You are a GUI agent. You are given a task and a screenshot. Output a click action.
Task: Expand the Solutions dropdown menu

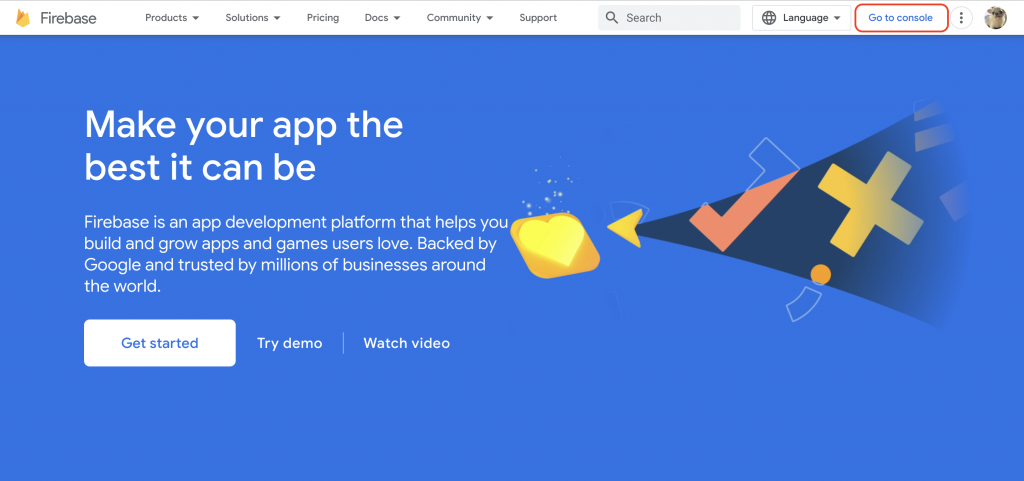click(253, 18)
